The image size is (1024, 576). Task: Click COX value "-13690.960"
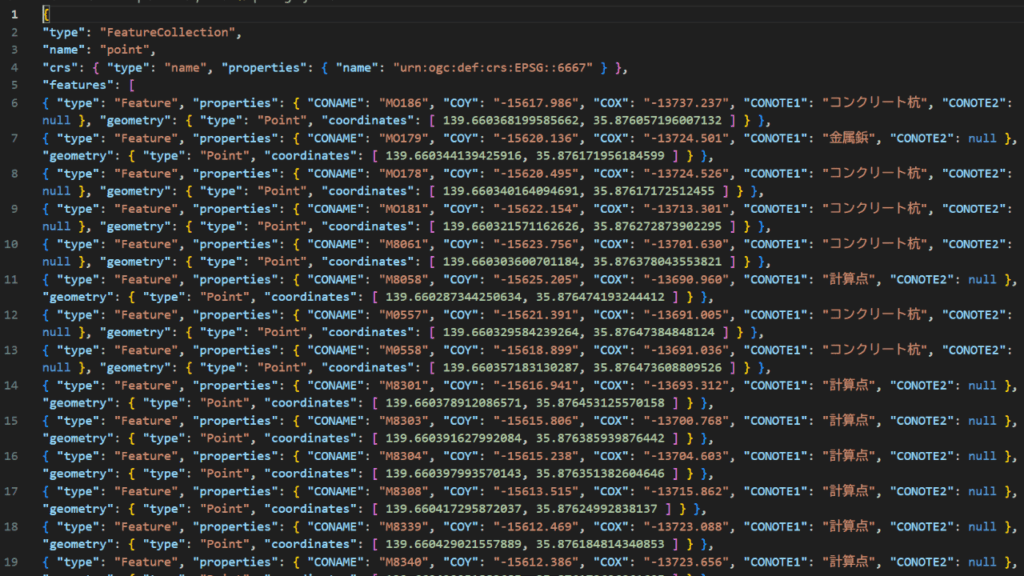(x=686, y=279)
